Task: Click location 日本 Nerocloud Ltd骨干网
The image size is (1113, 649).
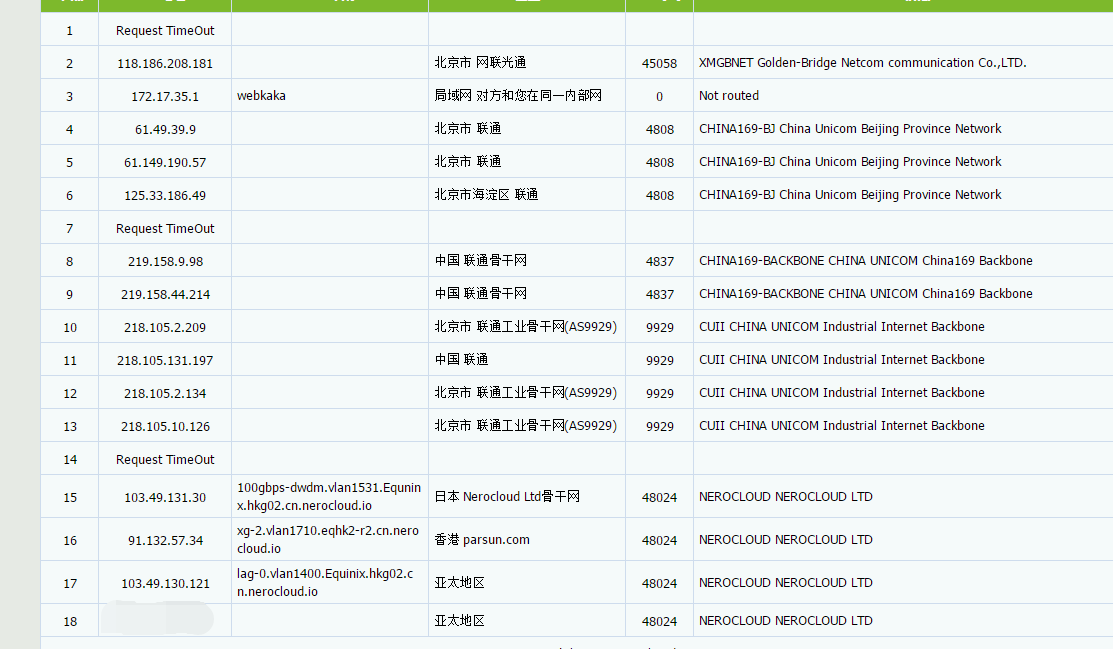Action: [507, 496]
